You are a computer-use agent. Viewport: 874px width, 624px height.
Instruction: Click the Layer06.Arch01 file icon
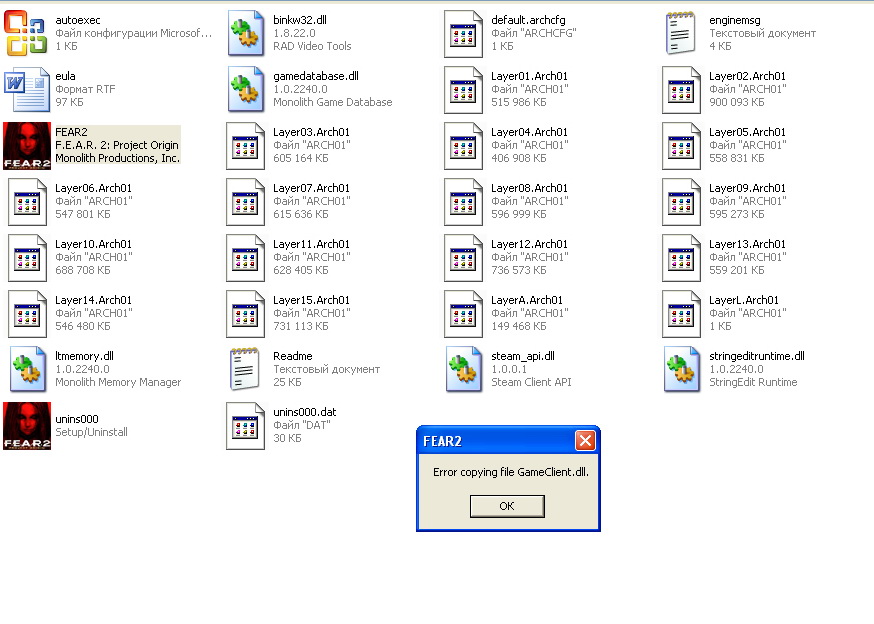tap(27, 202)
